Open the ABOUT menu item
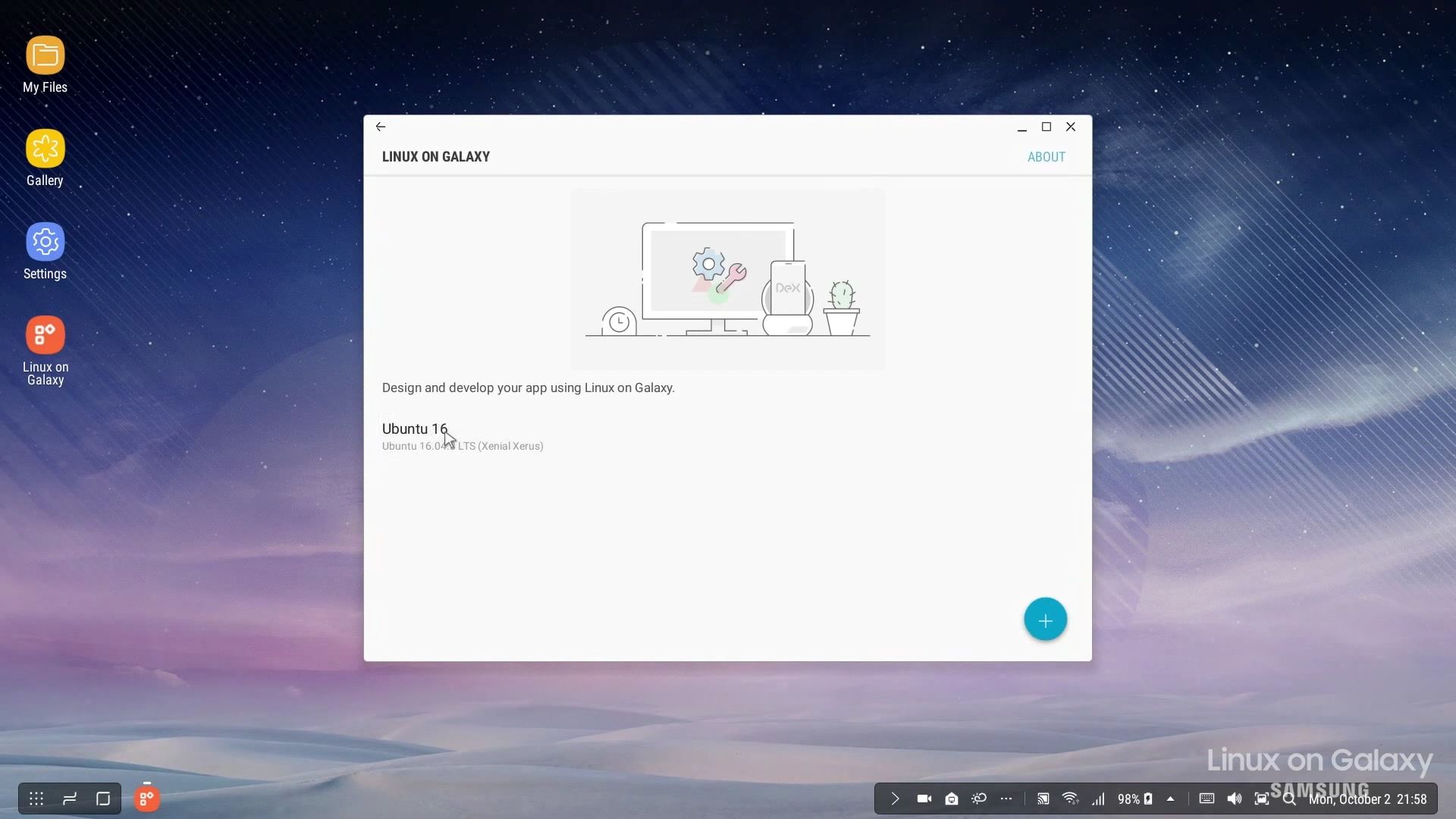Image resolution: width=1456 pixels, height=819 pixels. click(x=1046, y=156)
